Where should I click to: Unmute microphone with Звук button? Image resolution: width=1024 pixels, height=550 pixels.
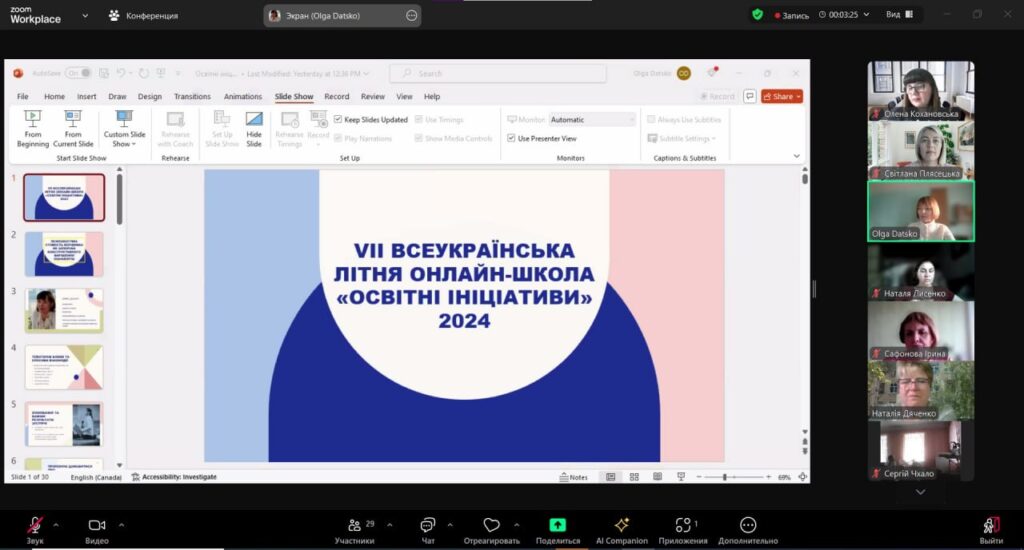pyautogui.click(x=35, y=530)
